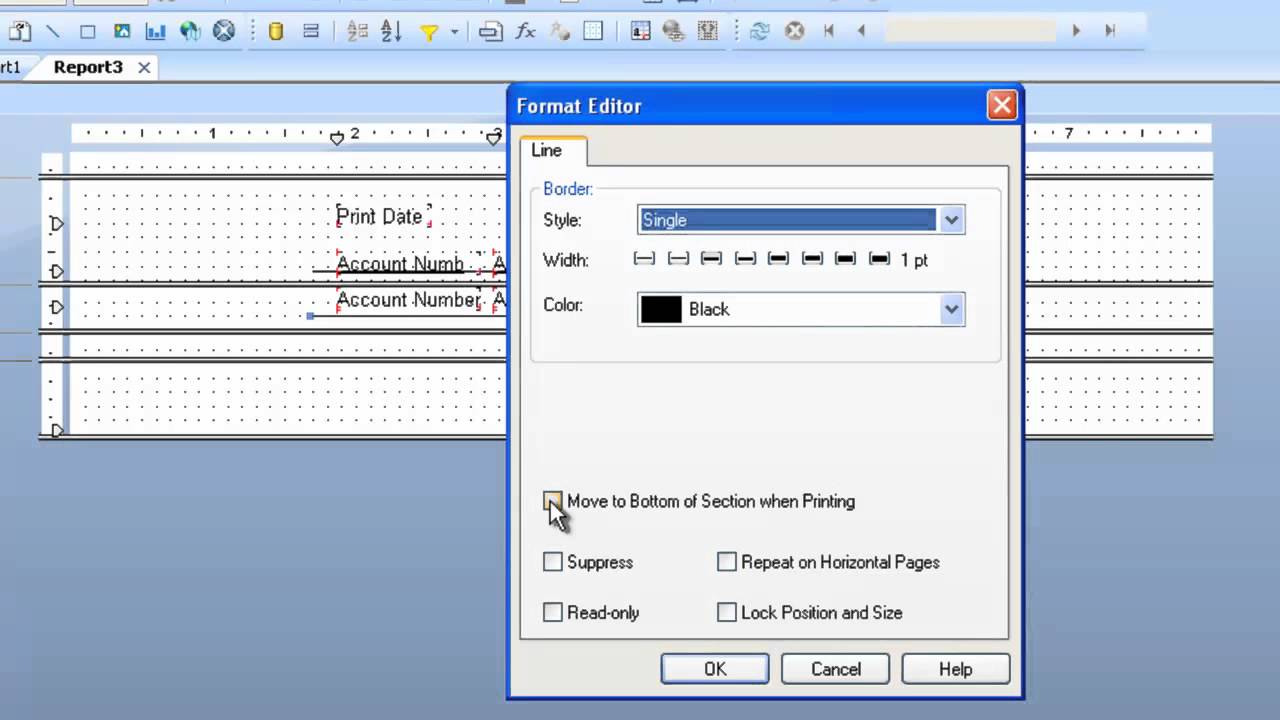This screenshot has width=1280, height=720.
Task: Go to the first page arrow
Action: tap(828, 31)
